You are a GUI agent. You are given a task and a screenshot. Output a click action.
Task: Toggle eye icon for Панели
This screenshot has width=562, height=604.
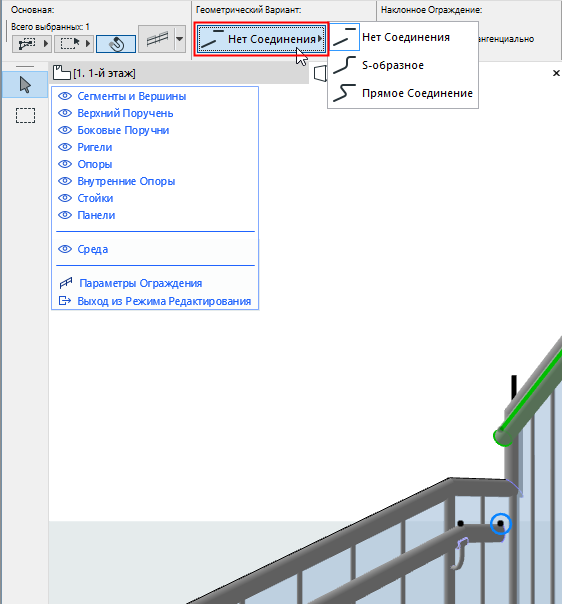point(65,215)
